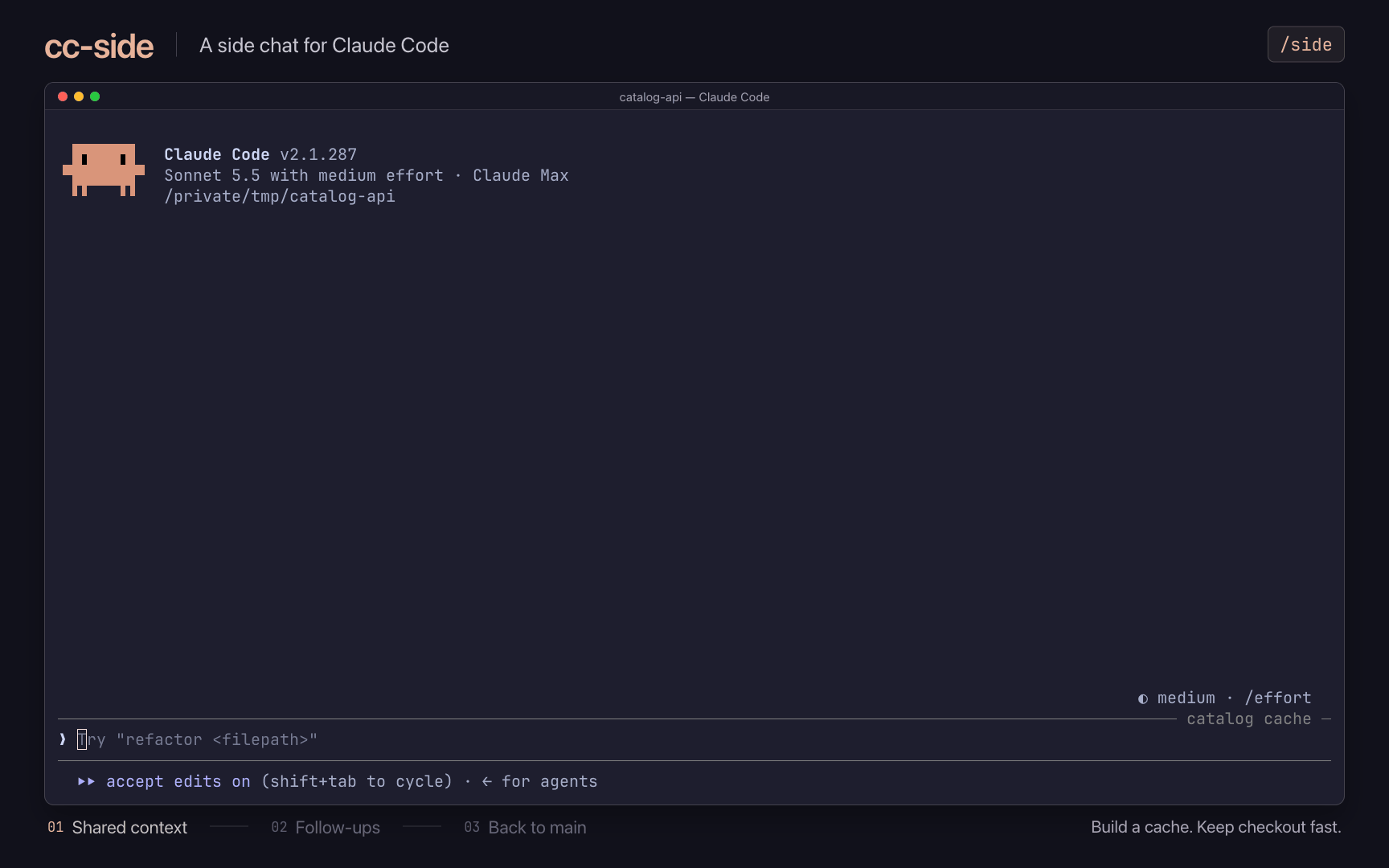The height and width of the screenshot is (868, 1389).
Task: Click the half-circle medium effort icon
Action: coord(1143,698)
